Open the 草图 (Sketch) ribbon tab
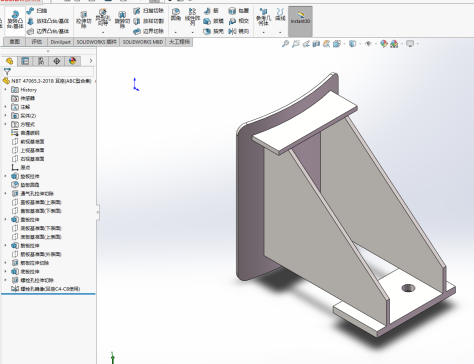This screenshot has height=364, width=474. tap(14, 42)
